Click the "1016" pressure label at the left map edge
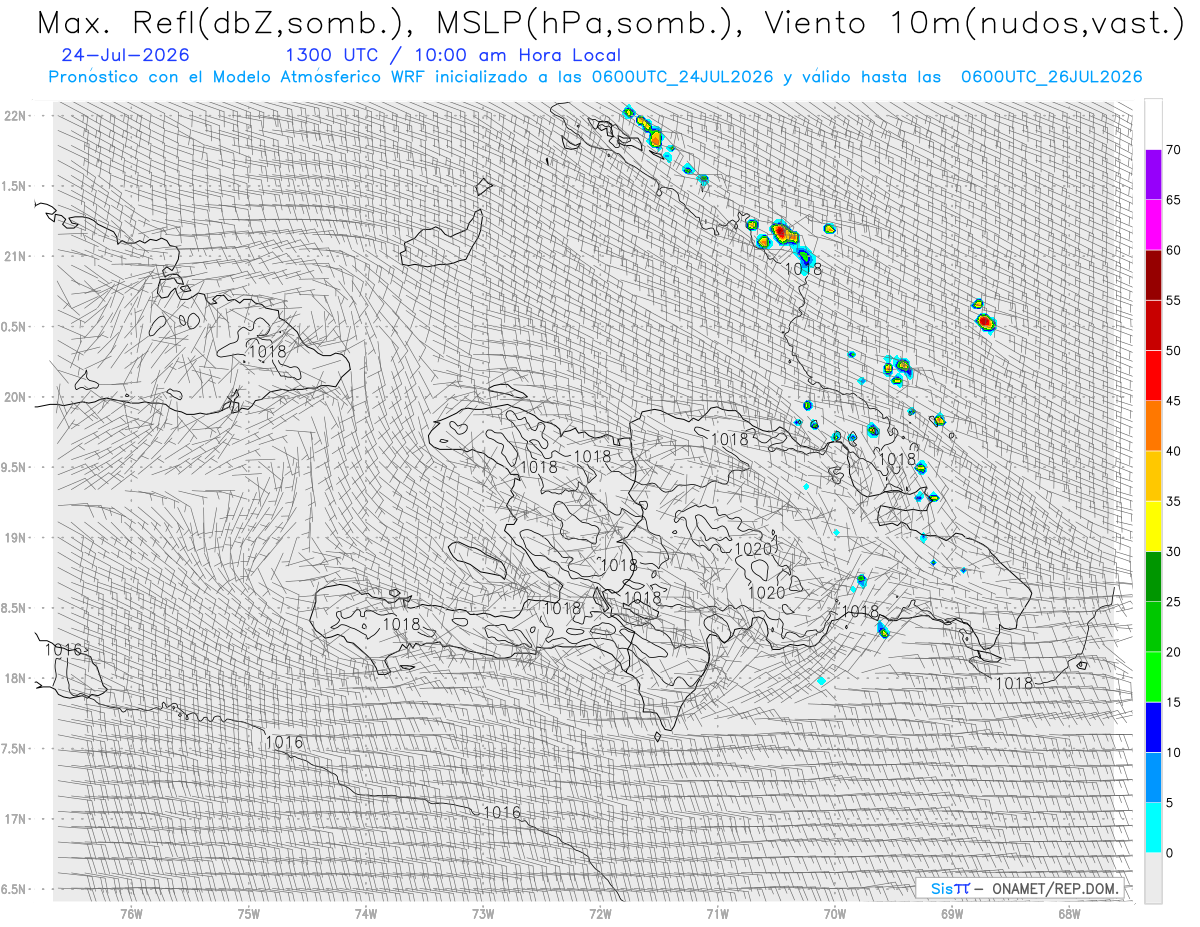1200x927 pixels. [x=63, y=649]
